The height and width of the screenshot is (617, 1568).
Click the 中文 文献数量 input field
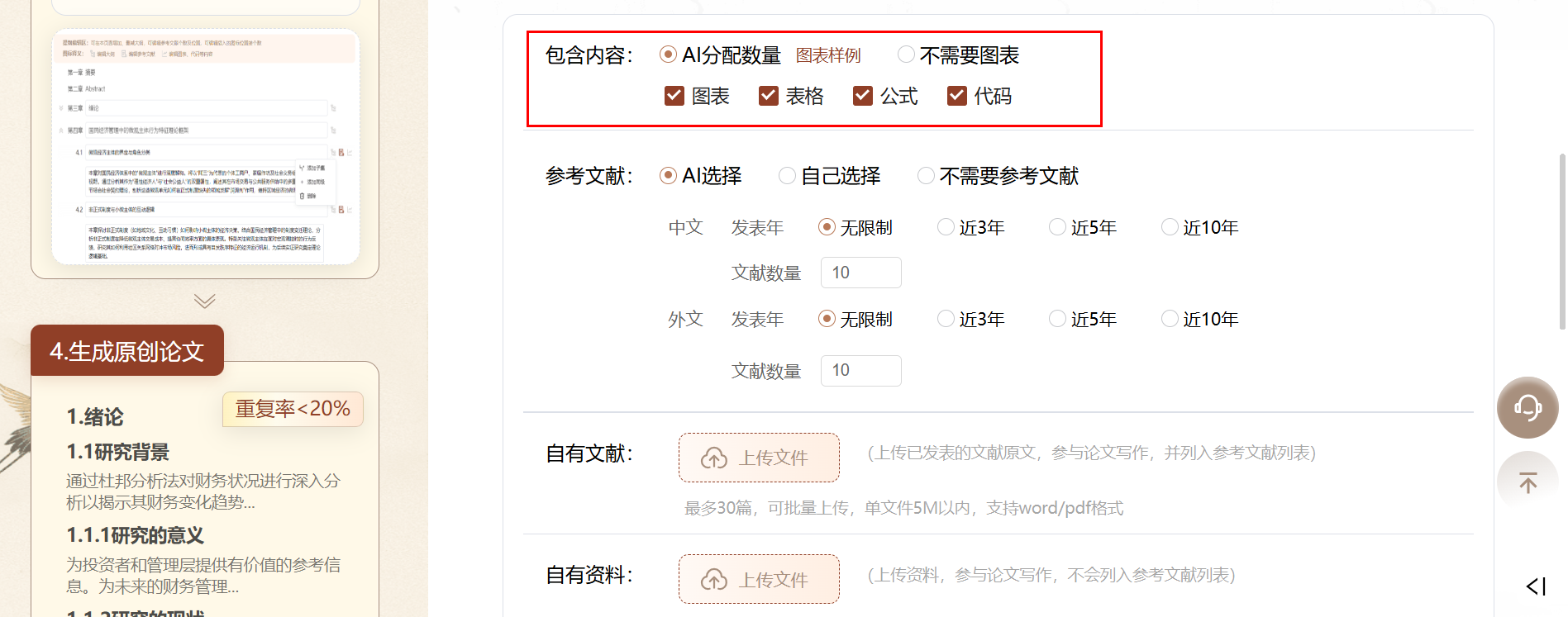pos(860,273)
